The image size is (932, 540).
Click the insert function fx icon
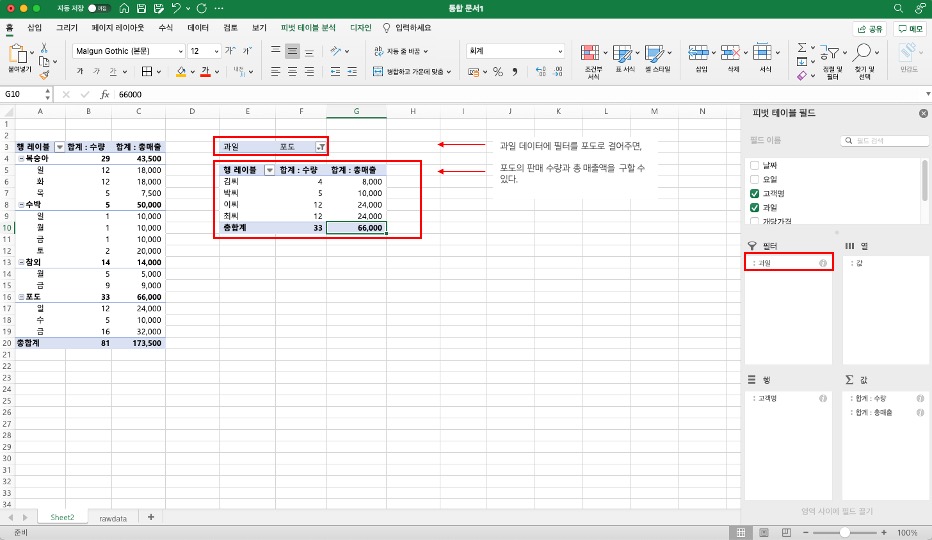[x=103, y=94]
